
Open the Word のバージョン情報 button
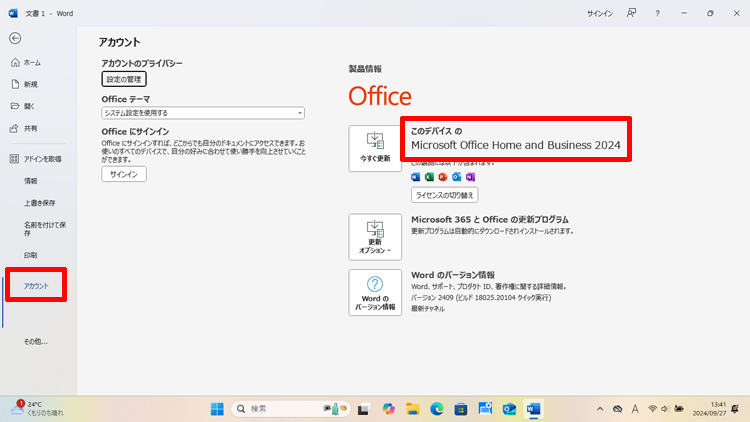tap(375, 293)
